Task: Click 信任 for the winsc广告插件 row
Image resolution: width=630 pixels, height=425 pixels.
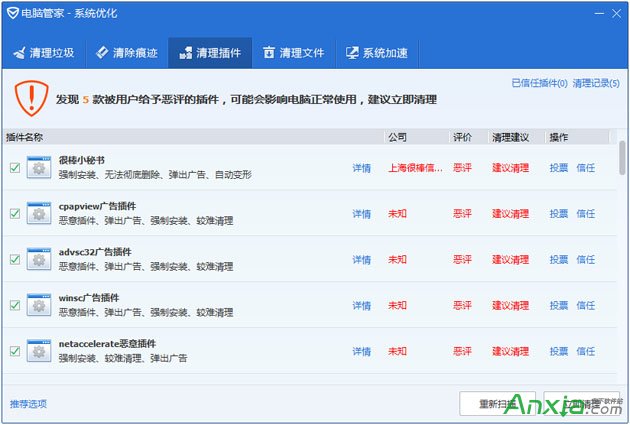Action: tap(586, 305)
